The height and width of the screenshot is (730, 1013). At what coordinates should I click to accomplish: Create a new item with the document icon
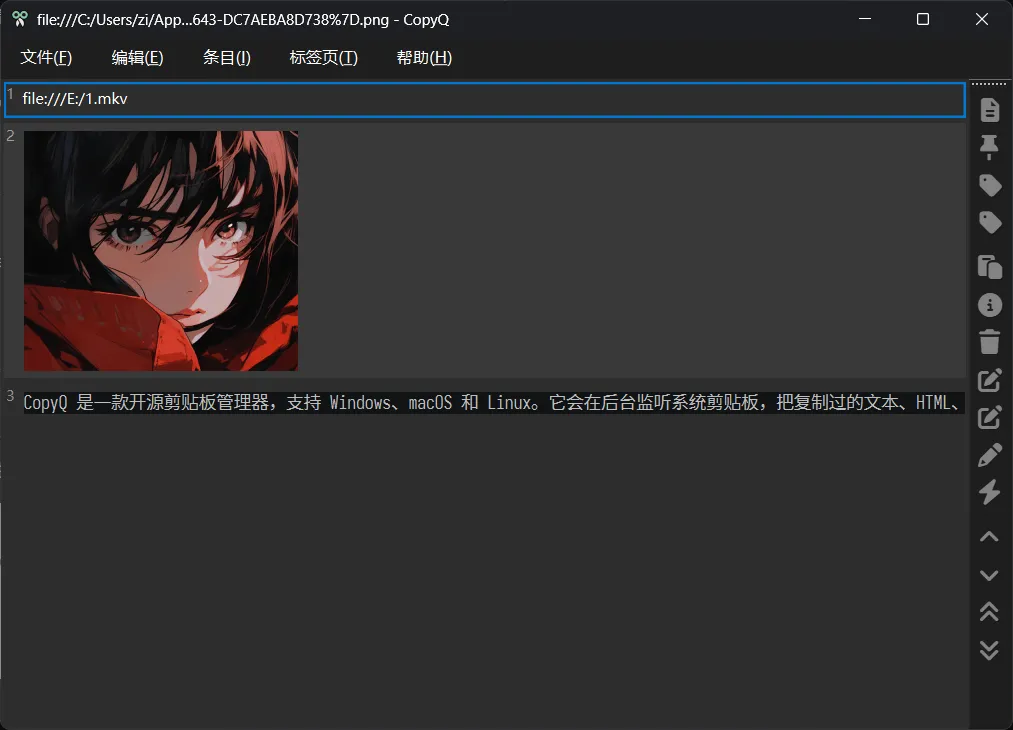[x=989, y=110]
